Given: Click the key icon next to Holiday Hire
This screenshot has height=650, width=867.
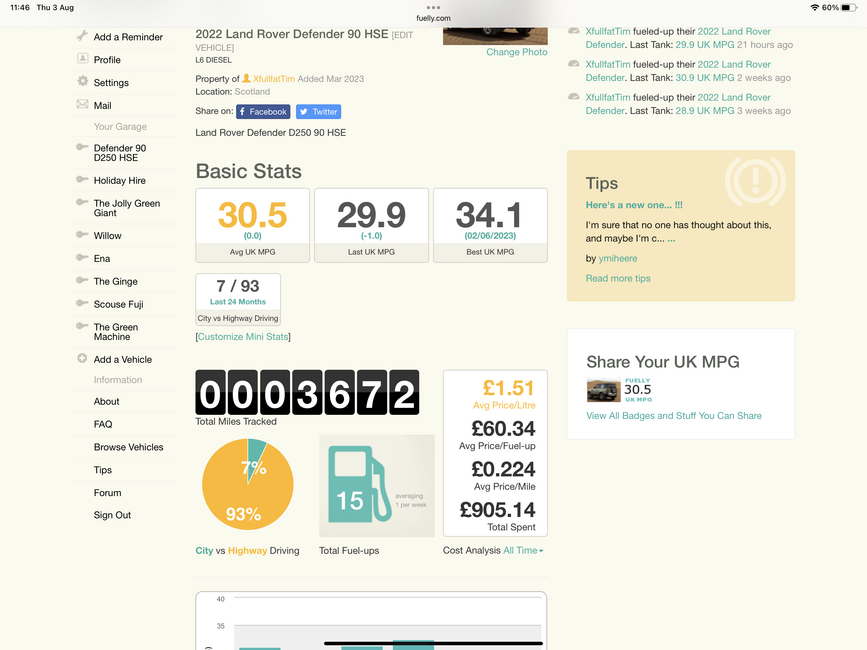Looking at the screenshot, I should (x=82, y=179).
